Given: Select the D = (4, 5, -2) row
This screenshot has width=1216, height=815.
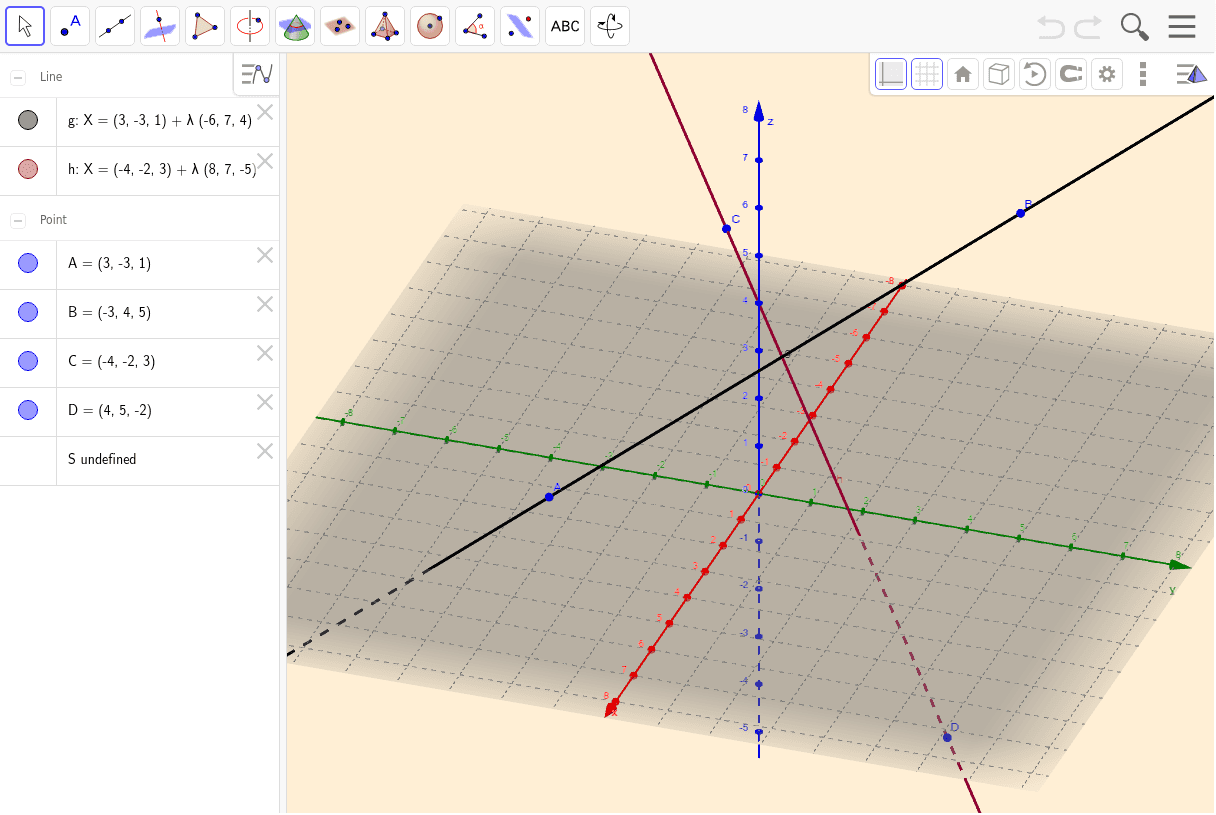Looking at the screenshot, I should (x=140, y=412).
